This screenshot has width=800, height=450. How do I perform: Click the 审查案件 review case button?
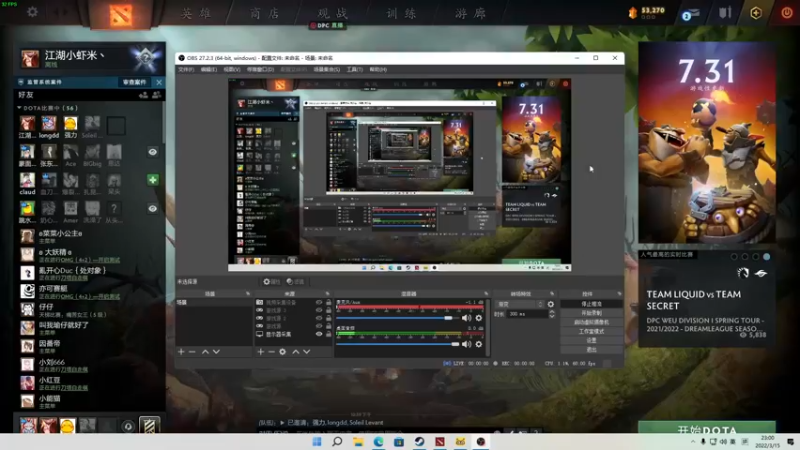(x=135, y=82)
